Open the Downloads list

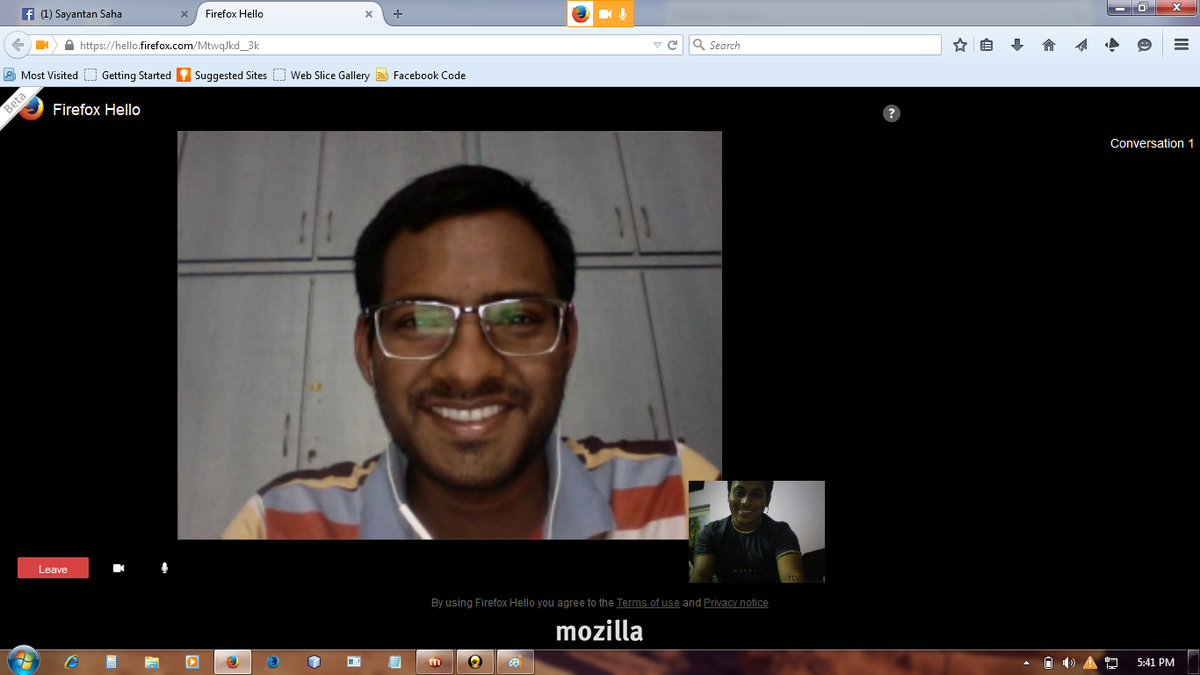click(x=1017, y=44)
